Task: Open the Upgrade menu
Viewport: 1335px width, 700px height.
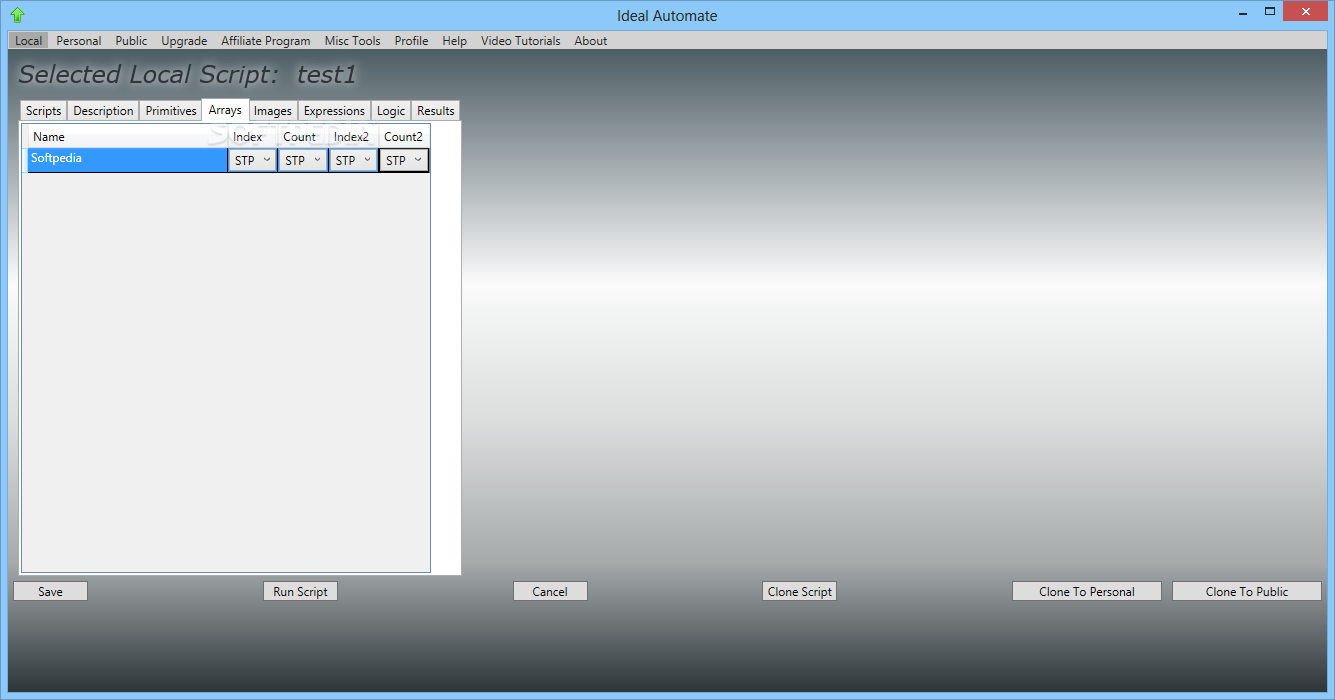Action: click(x=184, y=41)
